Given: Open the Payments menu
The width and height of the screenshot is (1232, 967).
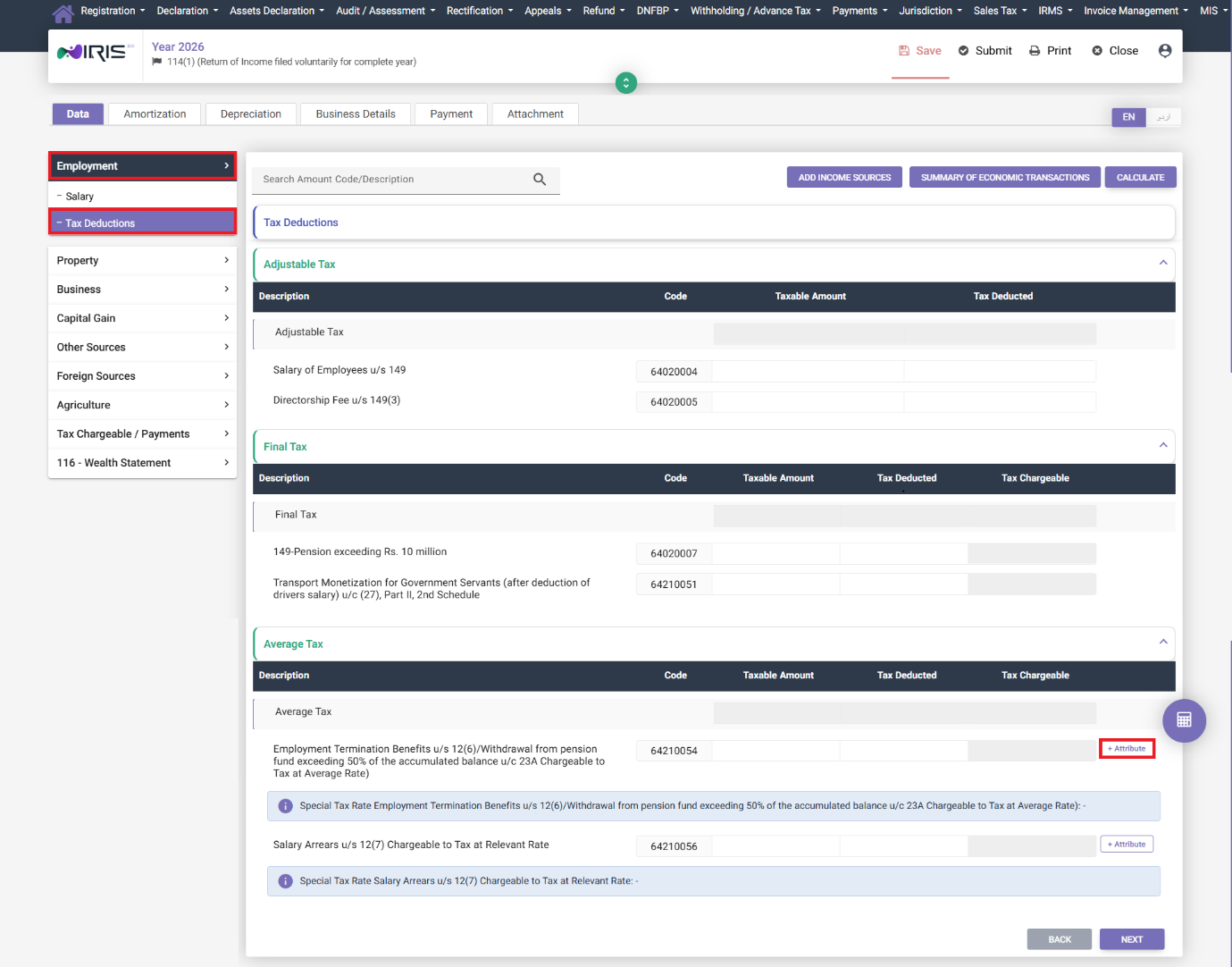Looking at the screenshot, I should pyautogui.click(x=859, y=11).
